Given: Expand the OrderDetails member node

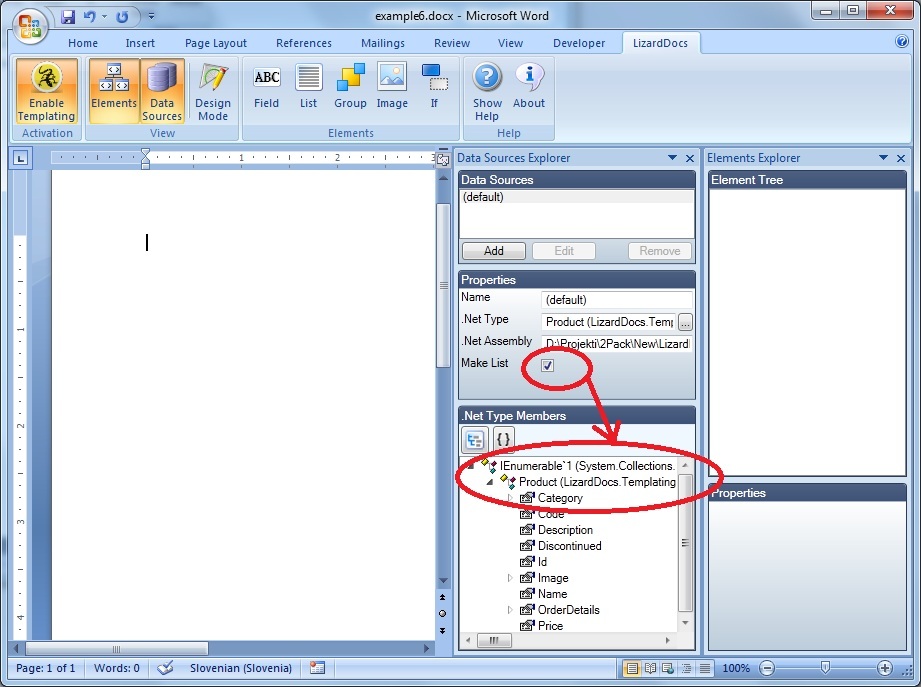Looking at the screenshot, I should coord(510,610).
